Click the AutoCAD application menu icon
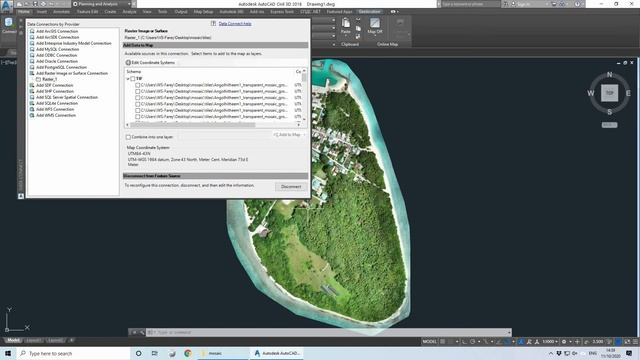Screen dimensions: 640x360 [x=6, y=6]
